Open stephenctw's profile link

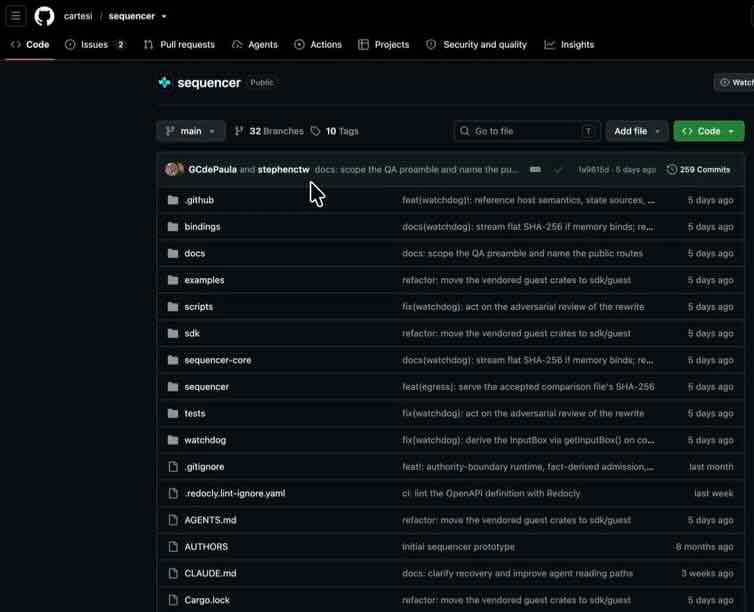[x=283, y=170]
